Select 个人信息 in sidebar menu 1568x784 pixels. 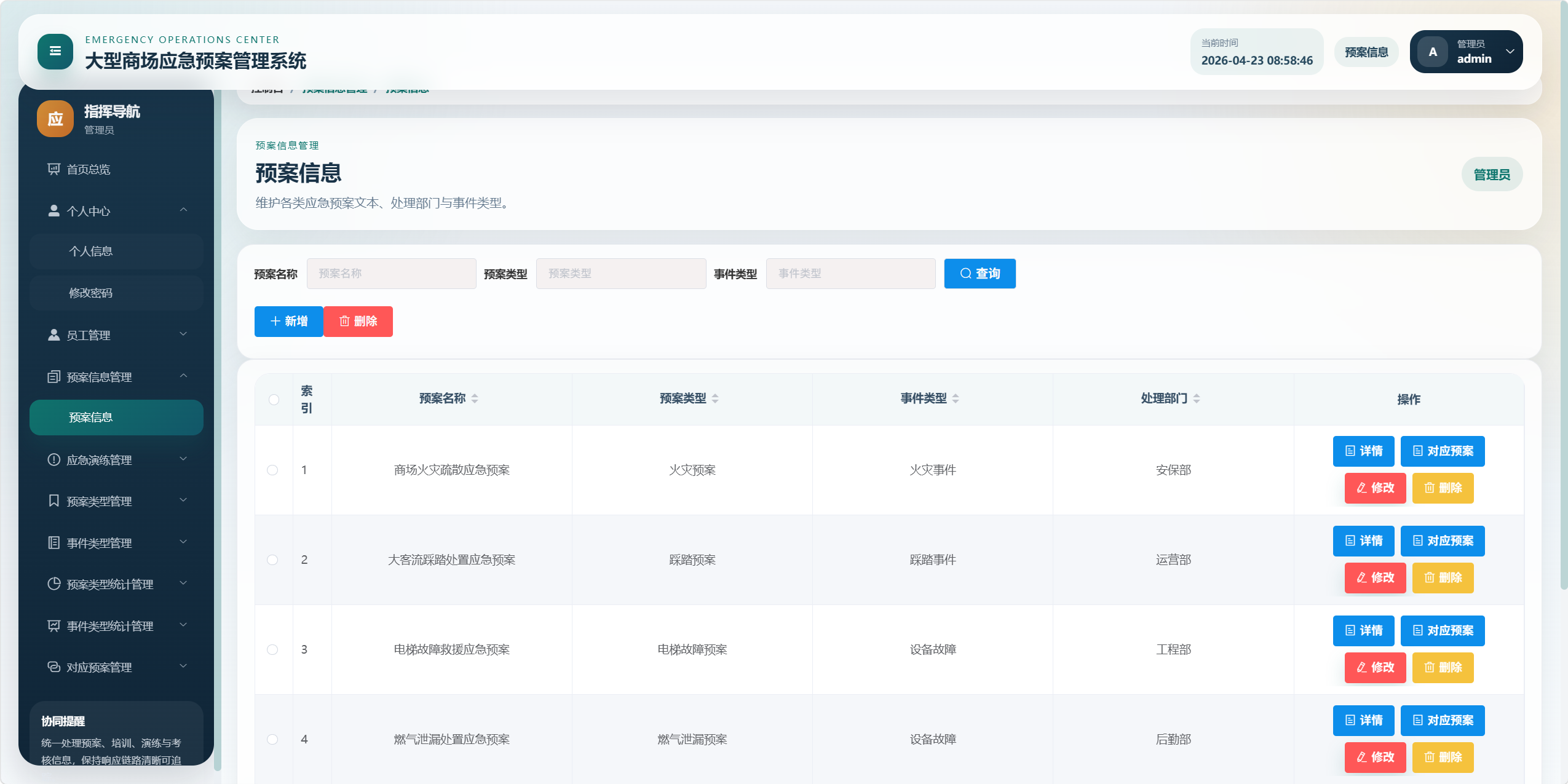[91, 251]
